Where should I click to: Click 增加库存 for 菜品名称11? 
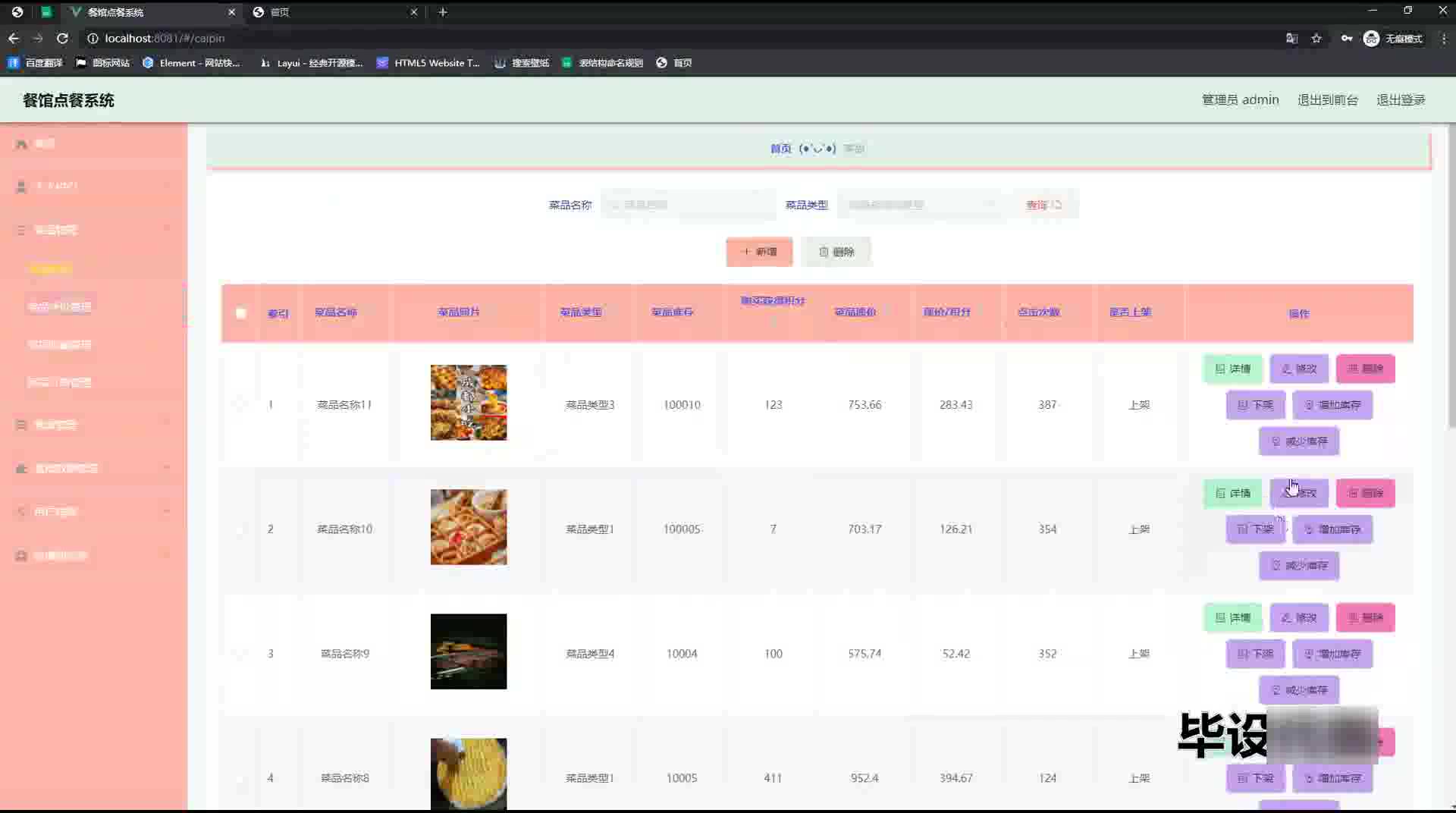(x=1332, y=405)
